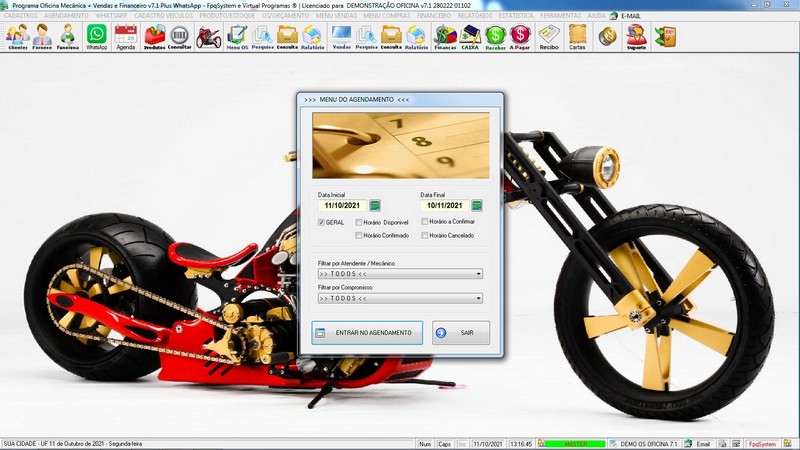The width and height of the screenshot is (800, 450).
Task: Click the printer icon in status bar
Action: 722,444
